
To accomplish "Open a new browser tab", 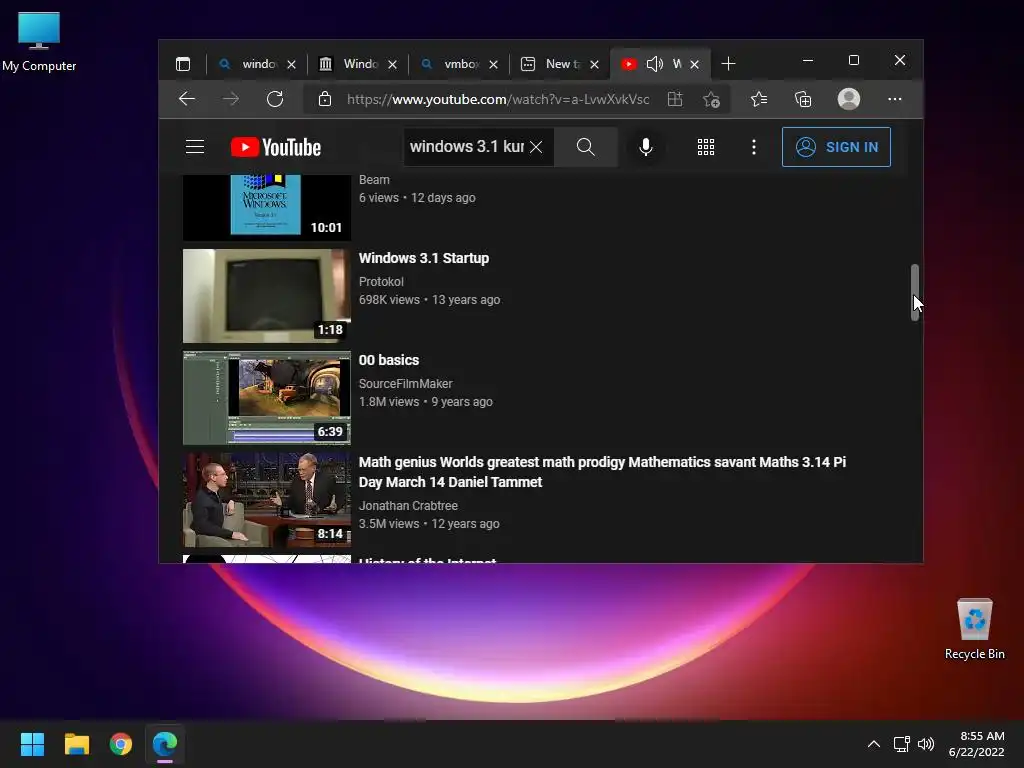I will [x=728, y=63].
